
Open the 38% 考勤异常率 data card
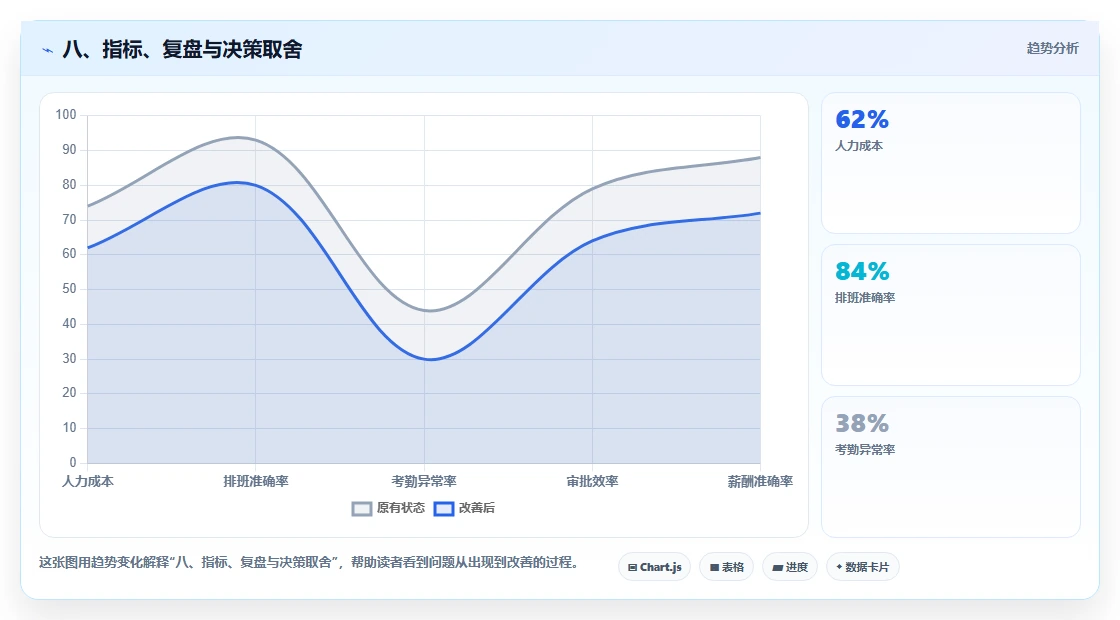pyautogui.click(x=951, y=467)
